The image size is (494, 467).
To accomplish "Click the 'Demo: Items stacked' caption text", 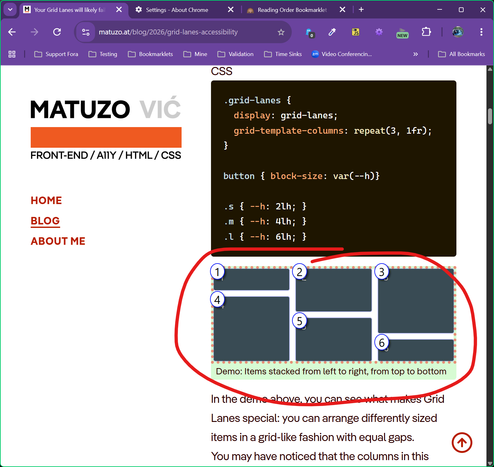I will (331, 371).
